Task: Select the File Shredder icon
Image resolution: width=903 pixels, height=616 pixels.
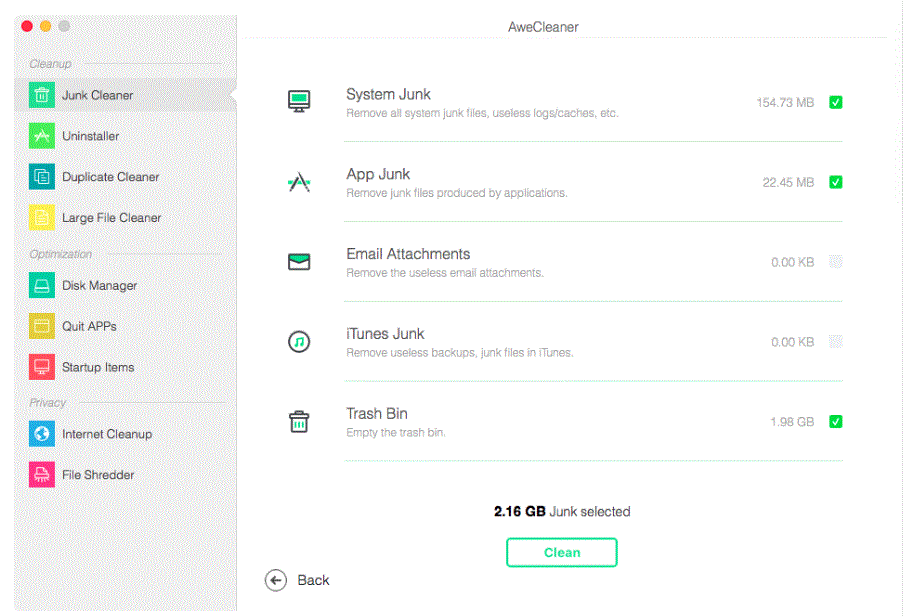Action: [41, 475]
